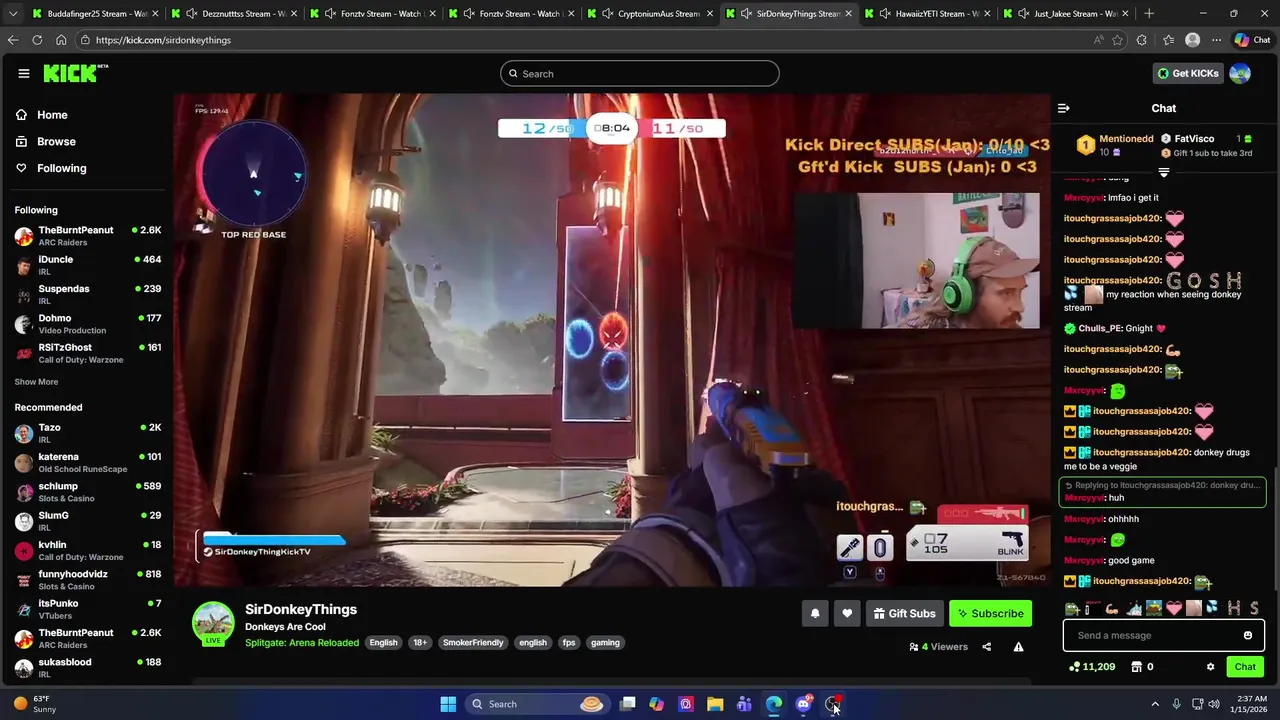Click the green Chat send button
This screenshot has height=720, width=1280.
click(1245, 667)
